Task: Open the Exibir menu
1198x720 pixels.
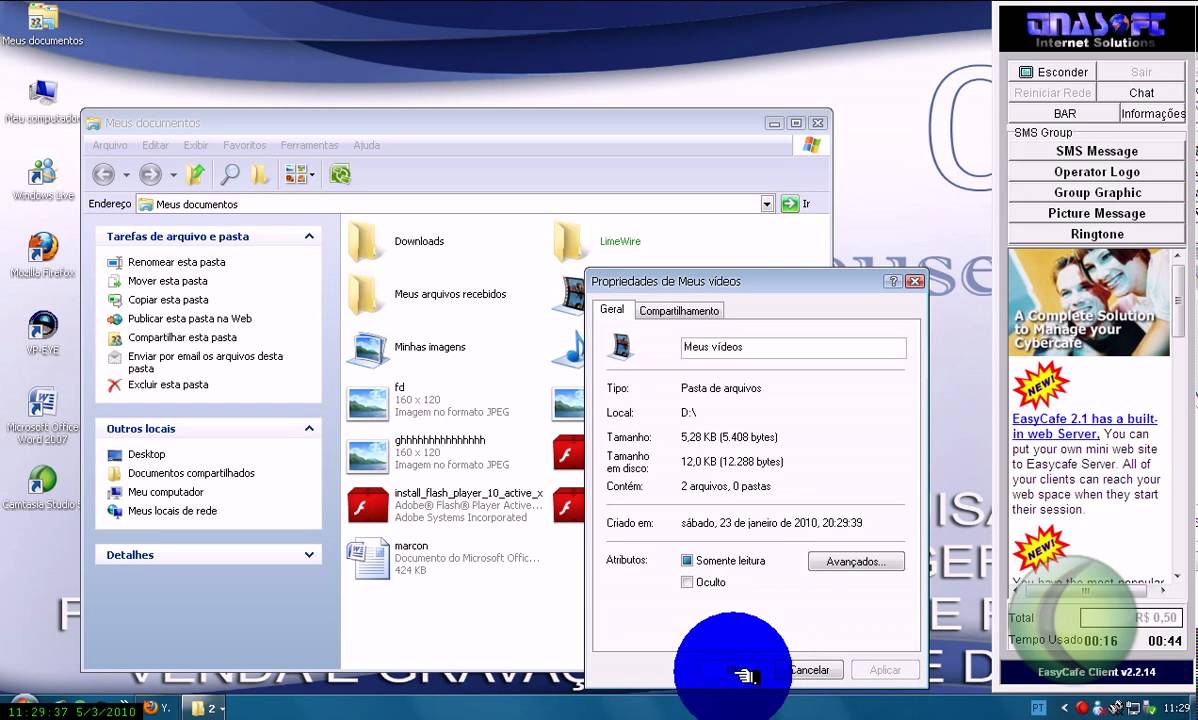Action: [x=196, y=145]
